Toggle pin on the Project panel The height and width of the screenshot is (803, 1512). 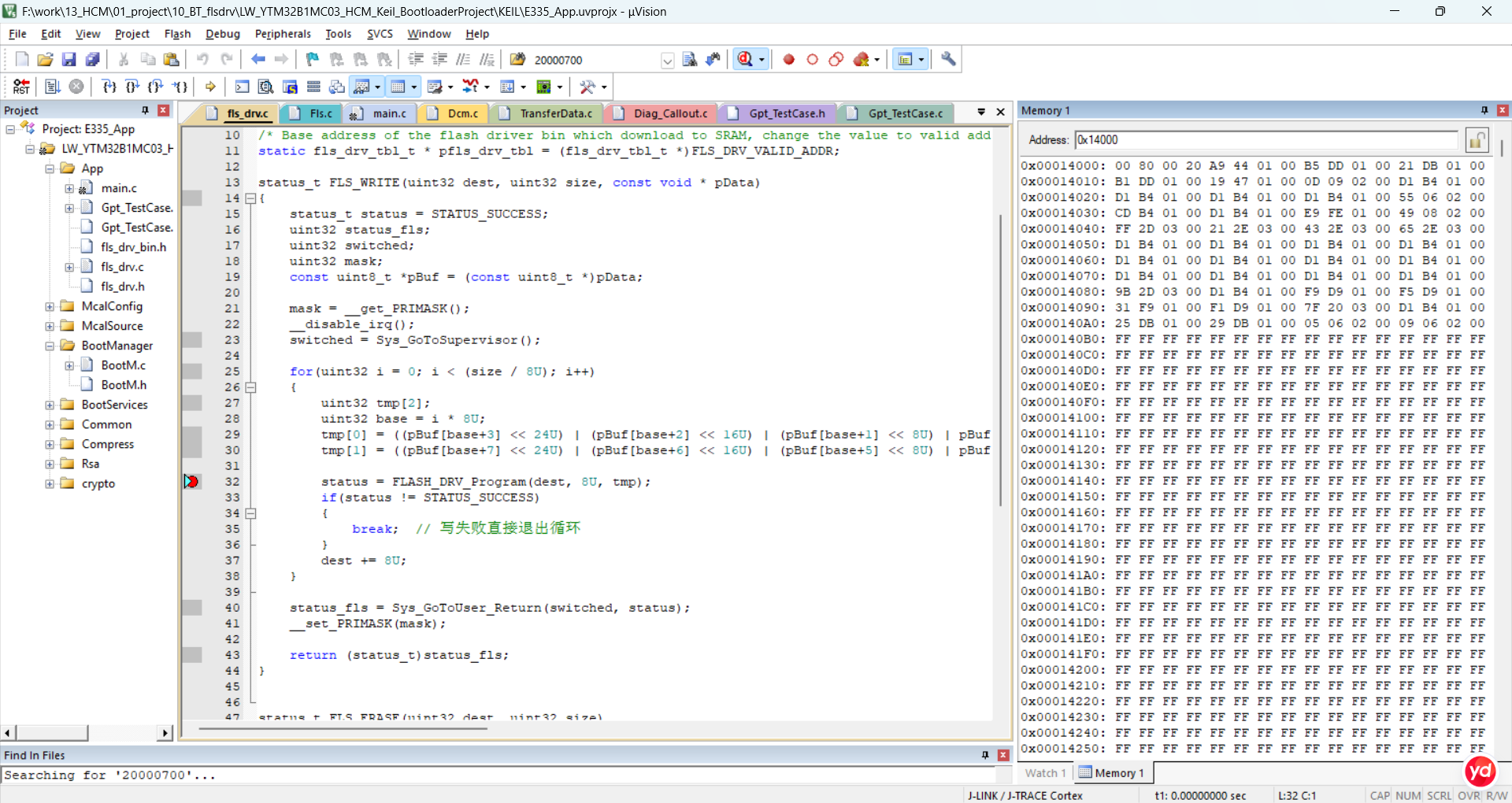145,110
